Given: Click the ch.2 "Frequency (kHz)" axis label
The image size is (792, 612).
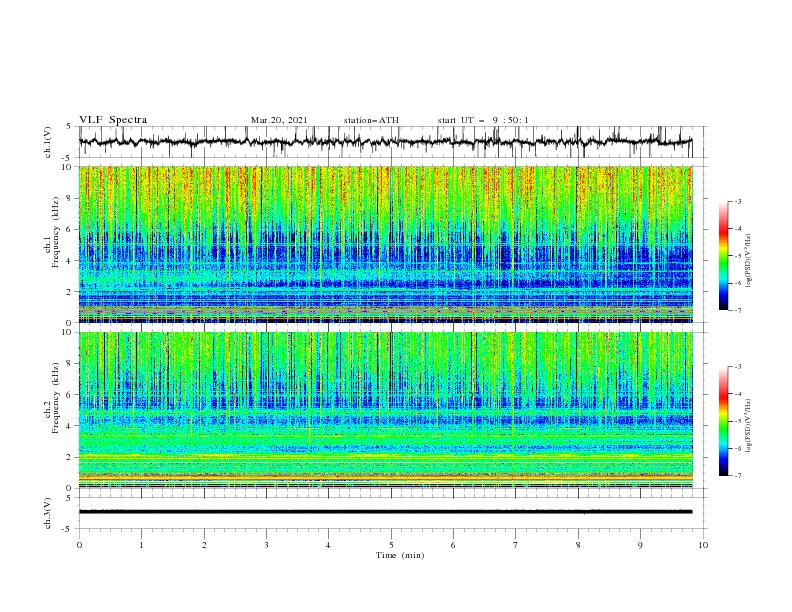Looking at the screenshot, I should [55, 398].
